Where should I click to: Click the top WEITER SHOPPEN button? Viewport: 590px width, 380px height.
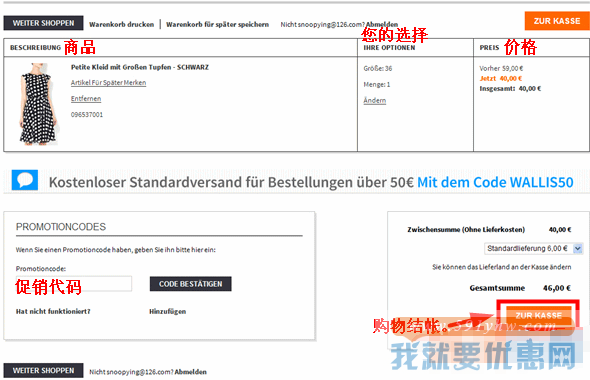(43, 23)
